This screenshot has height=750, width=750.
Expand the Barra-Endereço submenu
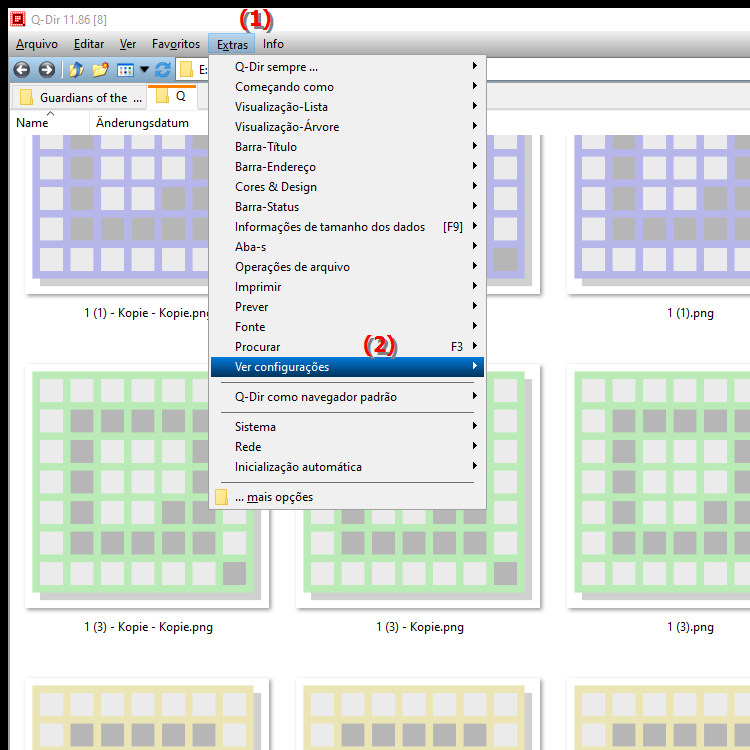(x=347, y=167)
